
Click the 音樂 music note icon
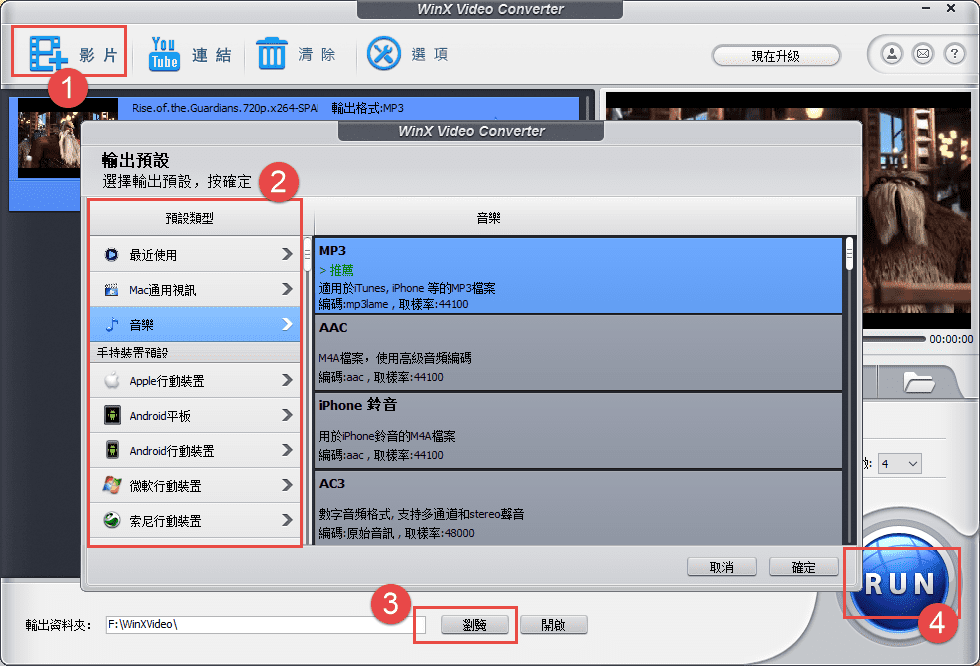[x=111, y=324]
